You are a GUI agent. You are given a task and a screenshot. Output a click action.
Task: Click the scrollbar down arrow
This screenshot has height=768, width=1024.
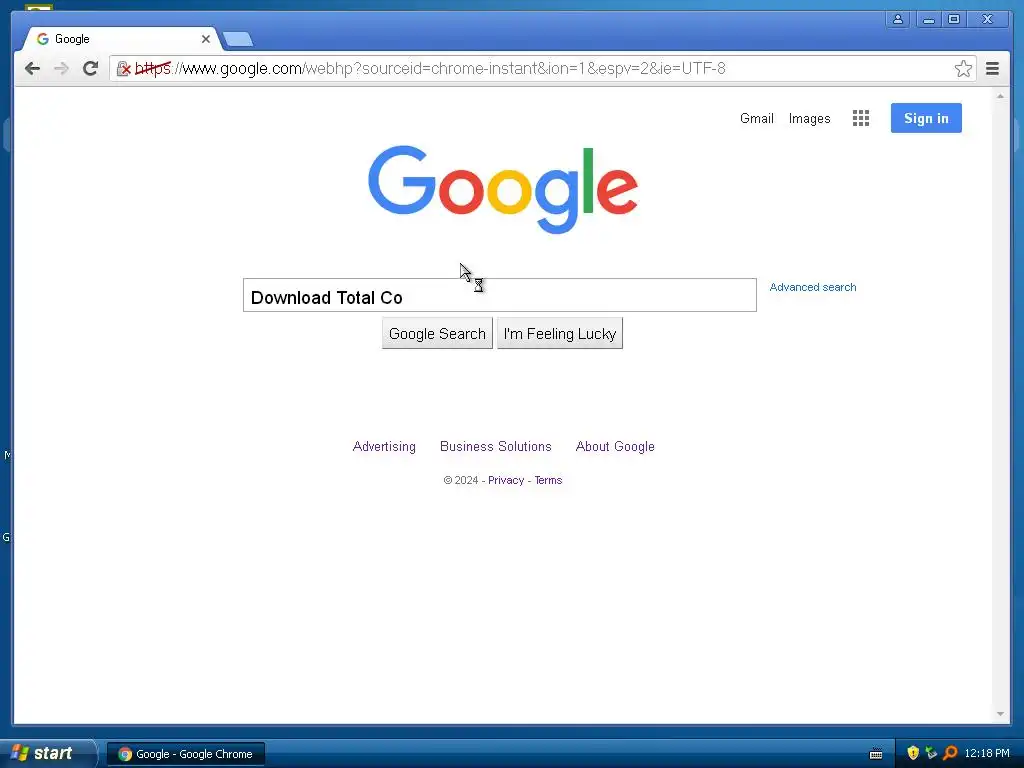click(x=1000, y=714)
